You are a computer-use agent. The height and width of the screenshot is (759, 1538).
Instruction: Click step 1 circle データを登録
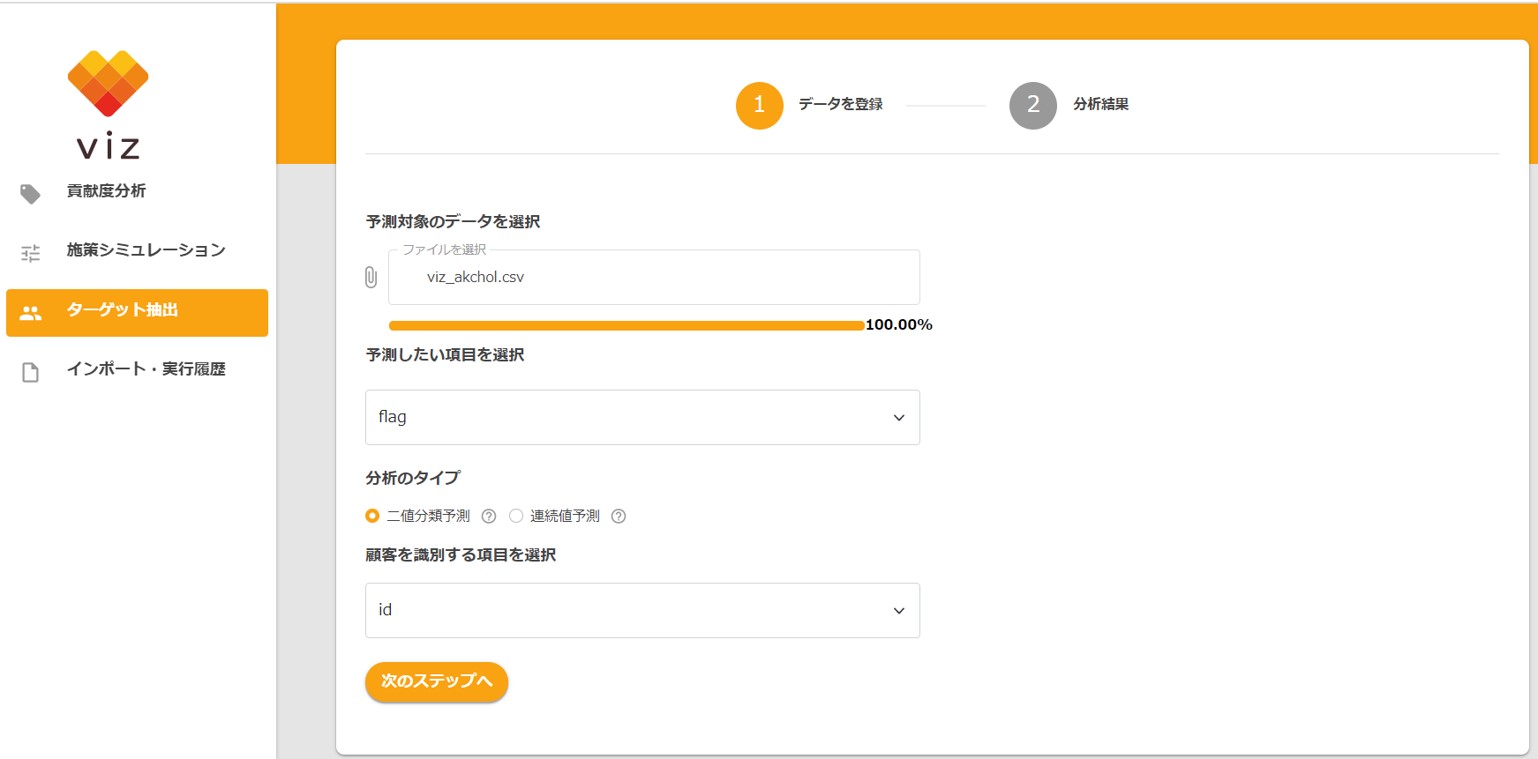coord(760,105)
